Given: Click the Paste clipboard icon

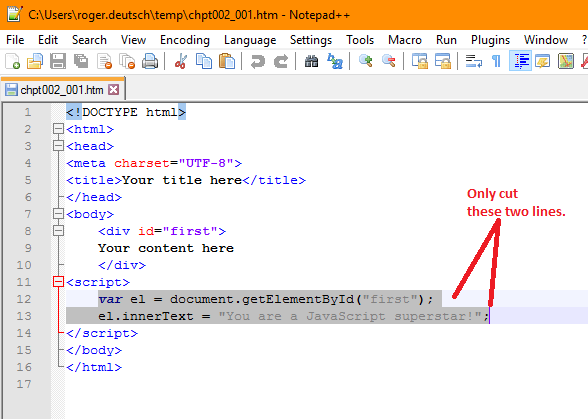Looking at the screenshot, I should click(x=226, y=61).
